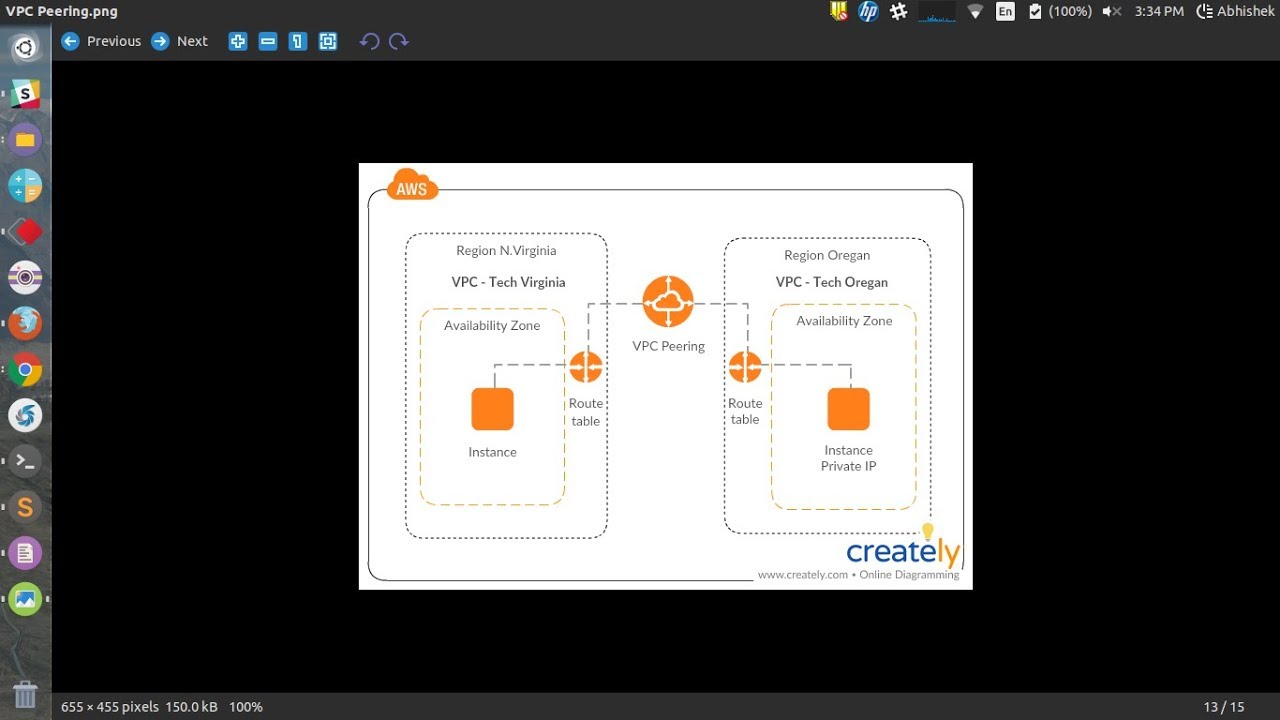Open the Files manager in dock
Viewport: 1280px width, 720px height.
[25, 140]
